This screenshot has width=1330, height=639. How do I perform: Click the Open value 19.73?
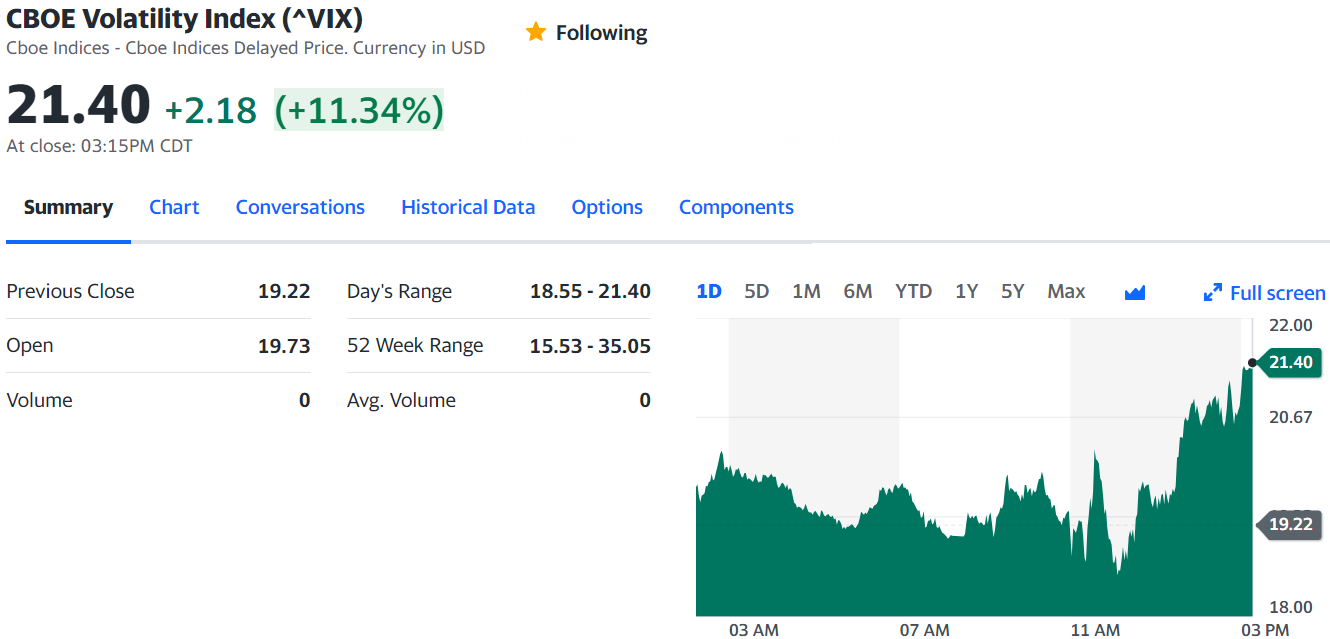pos(284,346)
